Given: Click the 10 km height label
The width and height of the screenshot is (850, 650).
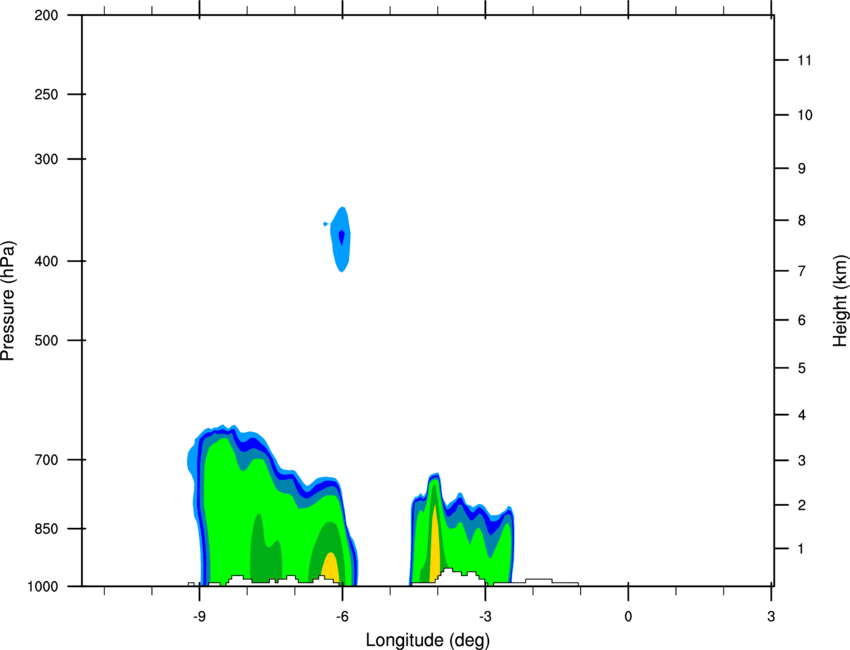Looking at the screenshot, I should click(x=805, y=115).
